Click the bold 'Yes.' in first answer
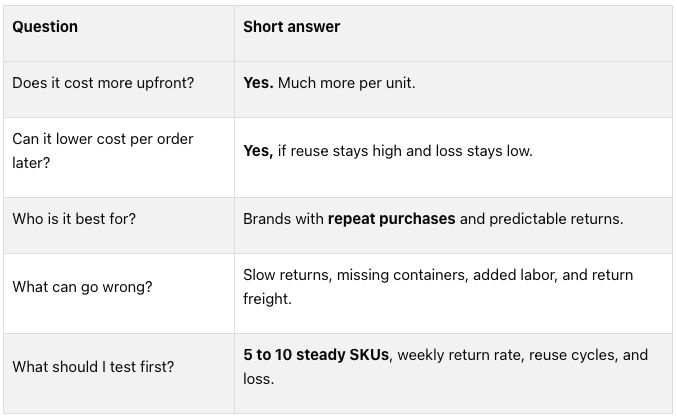 tap(258, 83)
